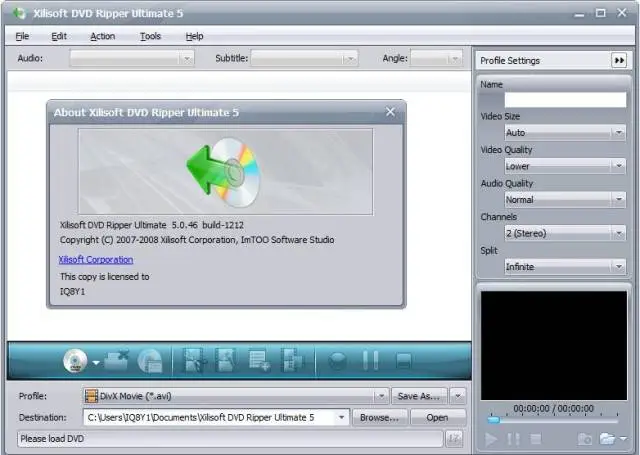Image resolution: width=640 pixels, height=455 pixels.
Task: Click the round Rip start button
Action: click(x=338, y=361)
